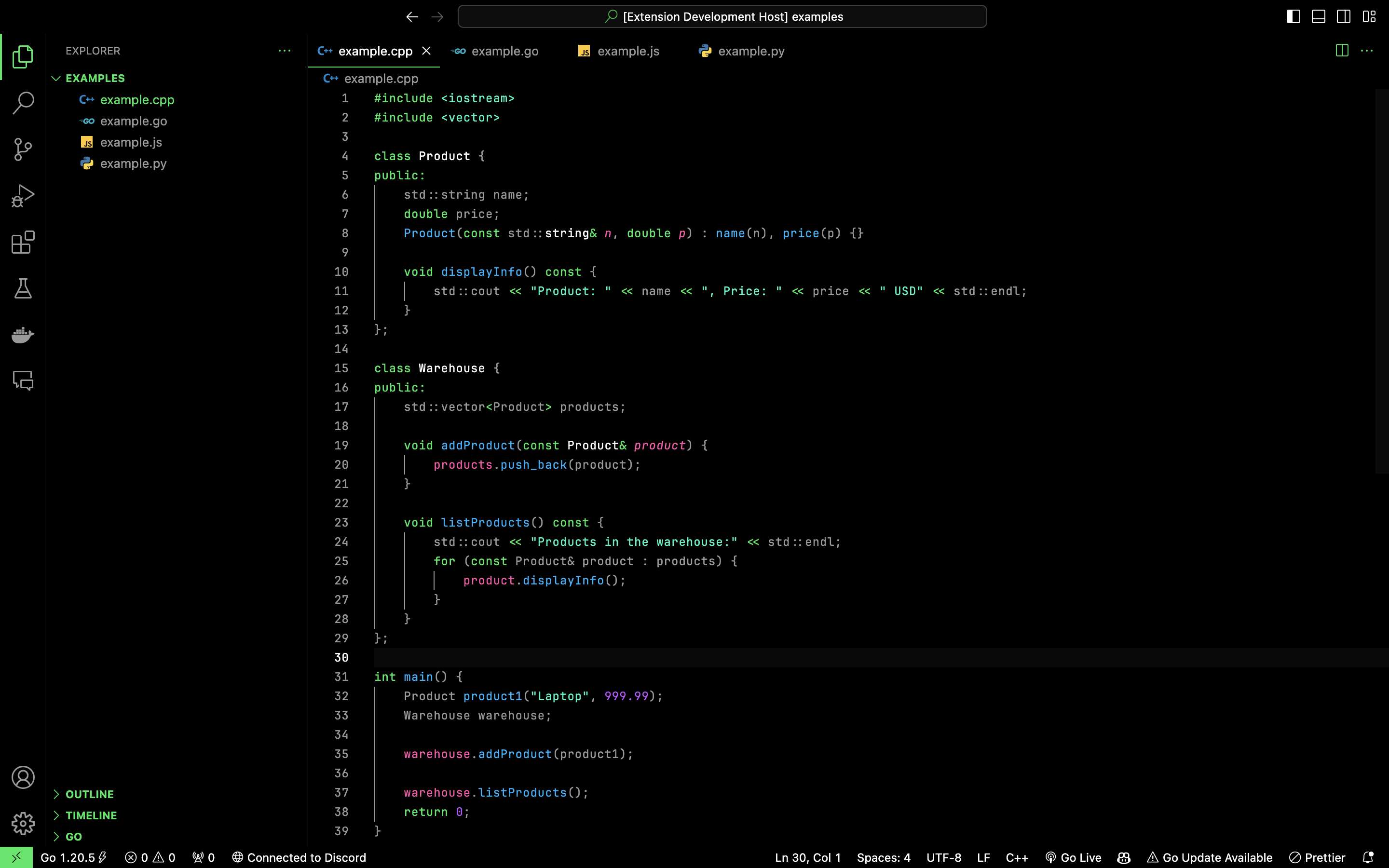Toggle the bottom Panel visibility
The width and height of the screenshot is (1389, 868).
click(1319, 17)
